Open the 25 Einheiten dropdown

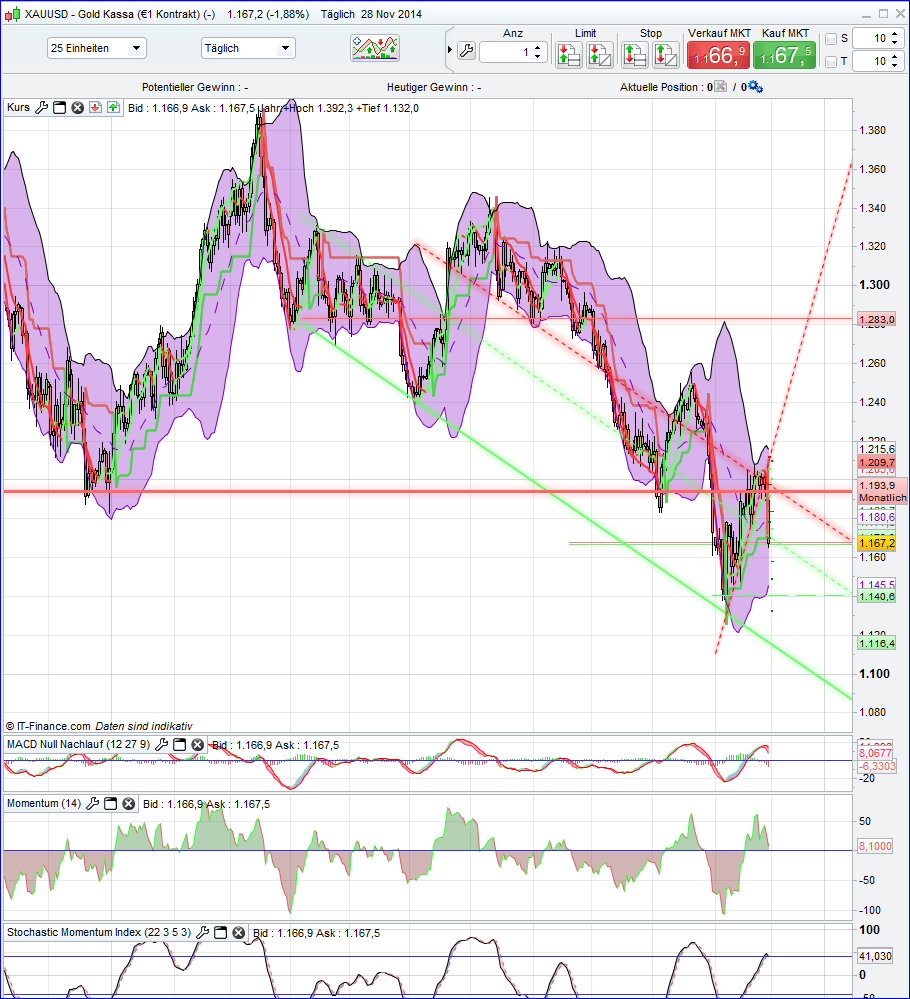pos(96,47)
